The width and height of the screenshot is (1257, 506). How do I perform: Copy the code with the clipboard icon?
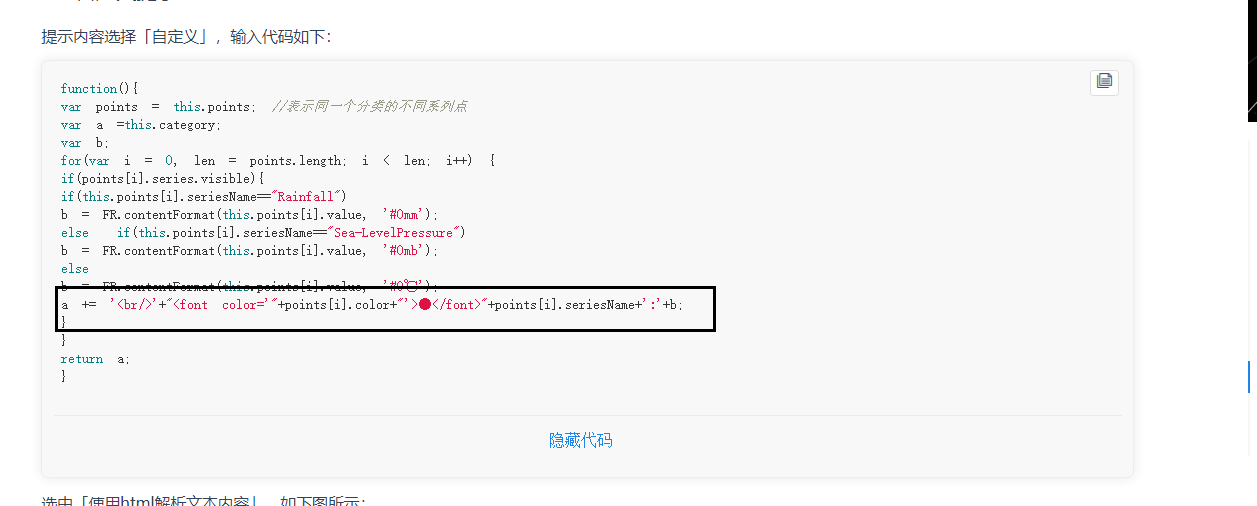1104,81
